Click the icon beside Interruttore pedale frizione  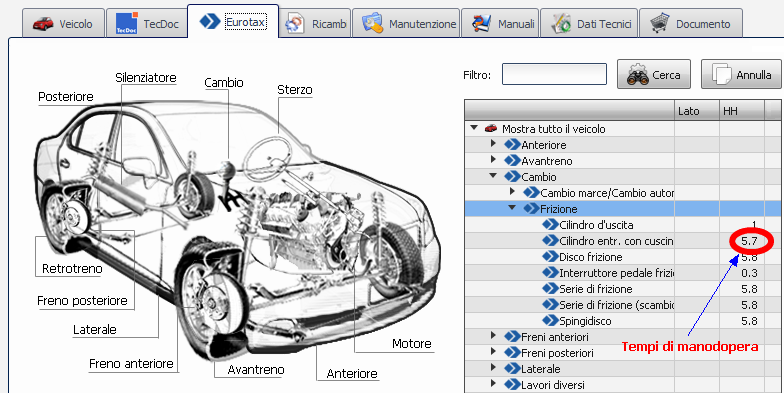550,273
